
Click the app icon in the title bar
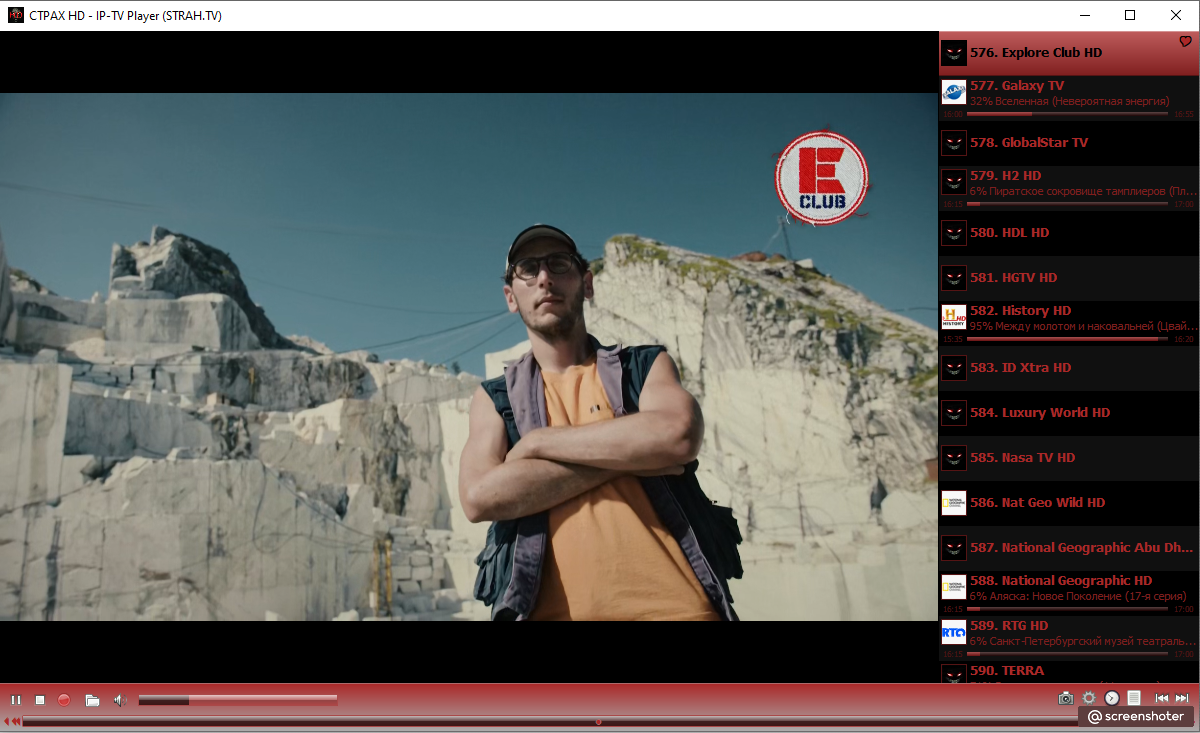tap(15, 15)
